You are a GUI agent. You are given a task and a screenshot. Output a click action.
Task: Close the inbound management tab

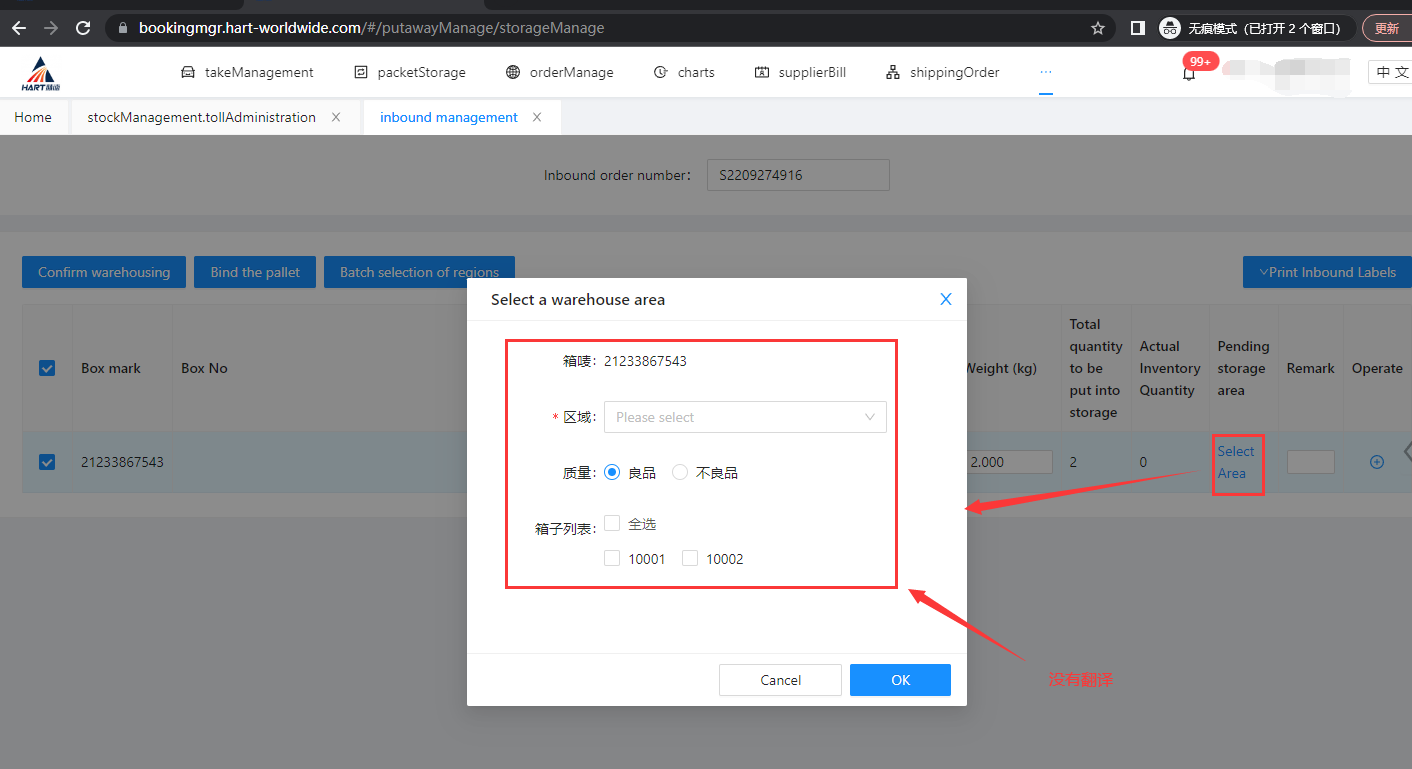pyautogui.click(x=537, y=117)
